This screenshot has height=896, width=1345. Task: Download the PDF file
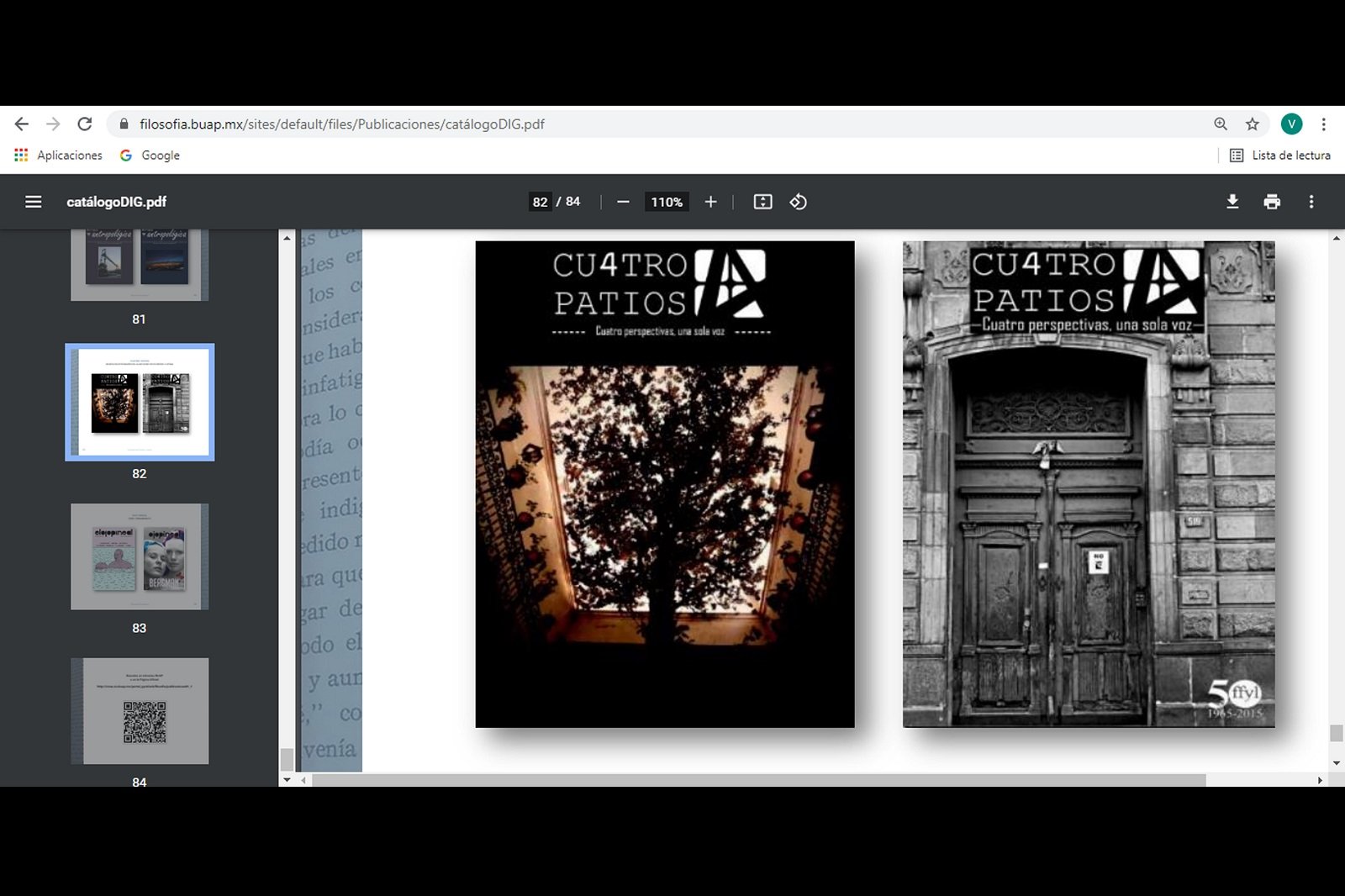(x=1232, y=202)
